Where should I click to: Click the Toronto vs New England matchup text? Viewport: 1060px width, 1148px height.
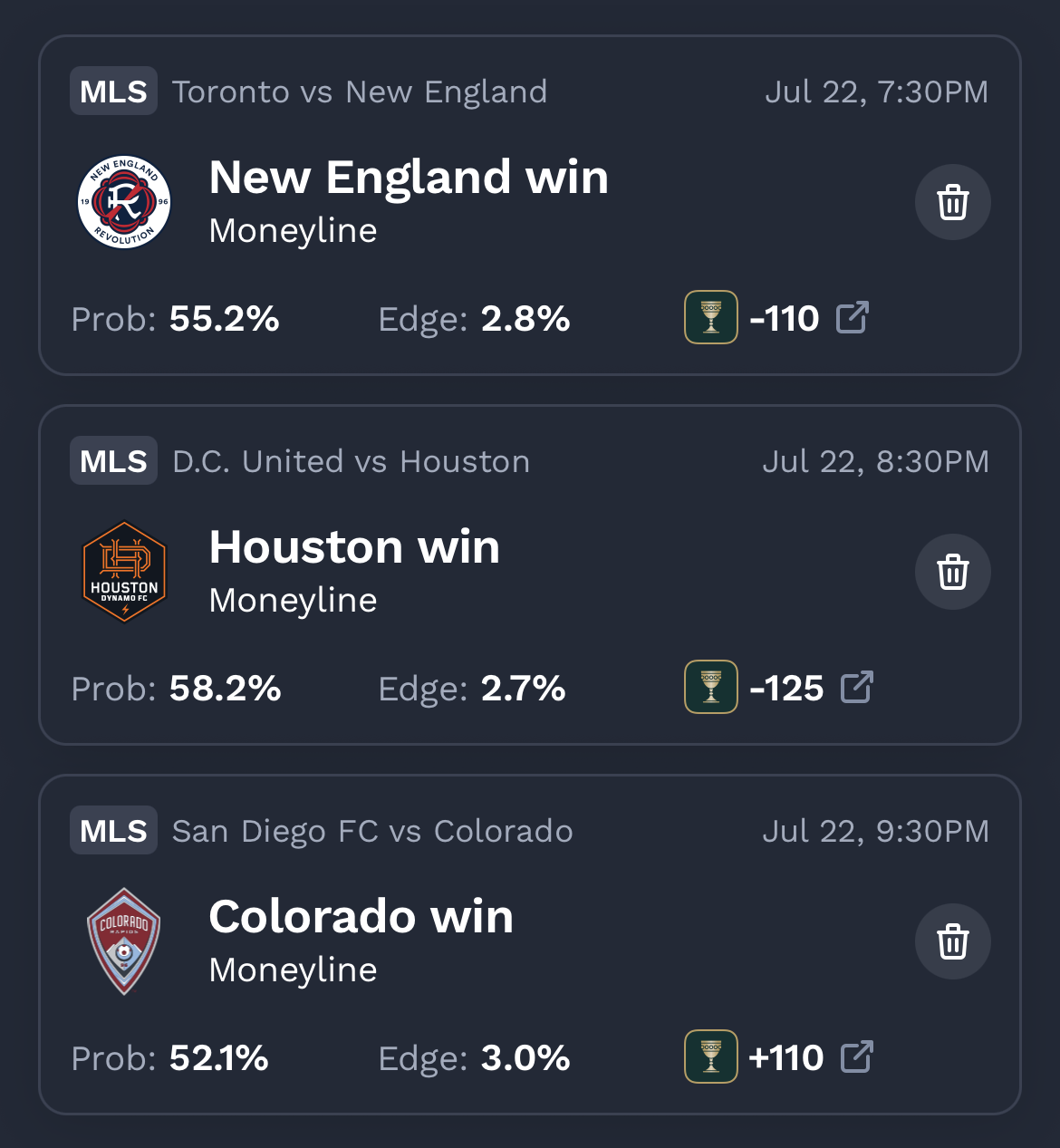[x=360, y=92]
